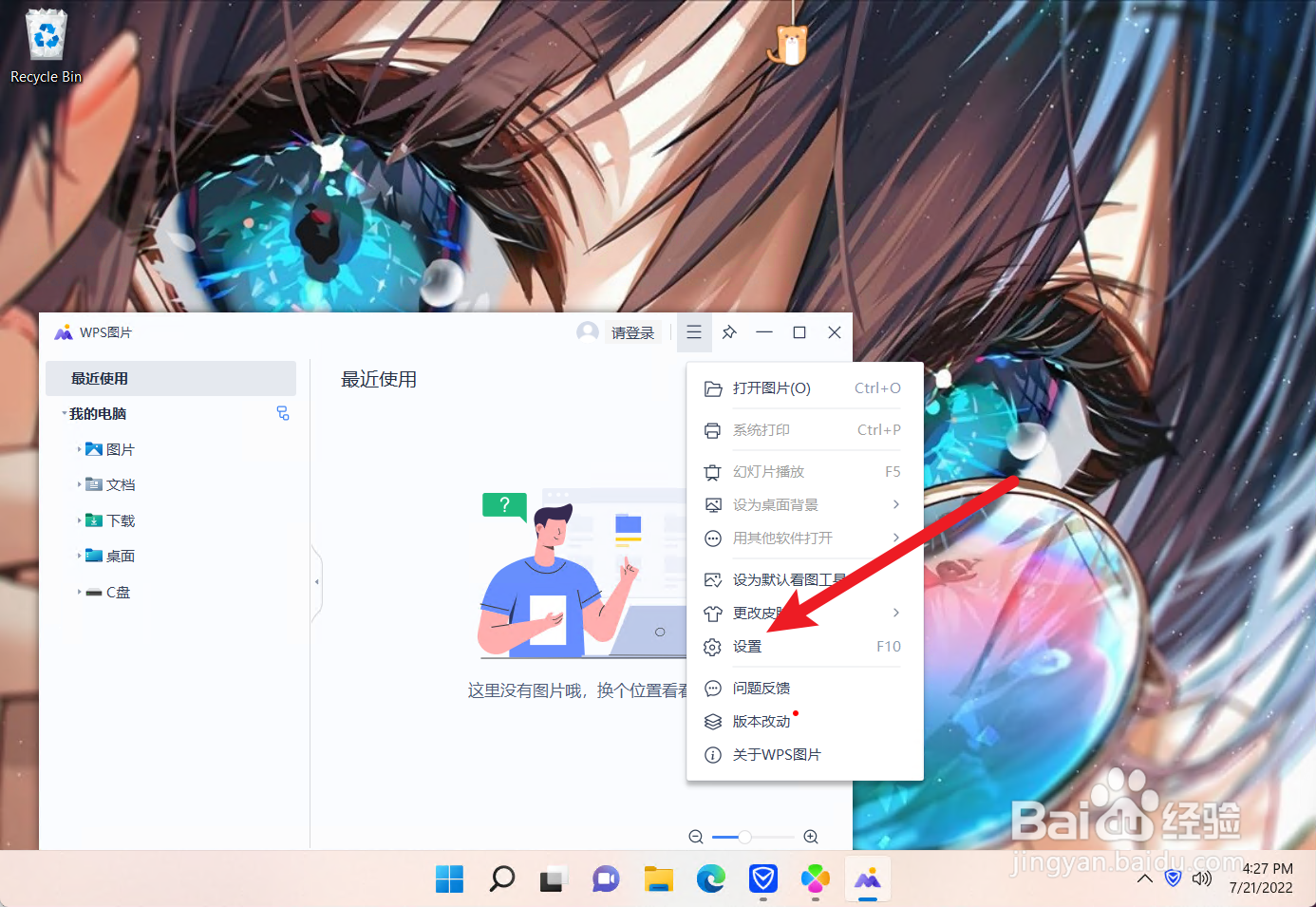Image resolution: width=1316 pixels, height=907 pixels.
Task: Select 最近使用 in the sidebar
Action: pos(171,378)
